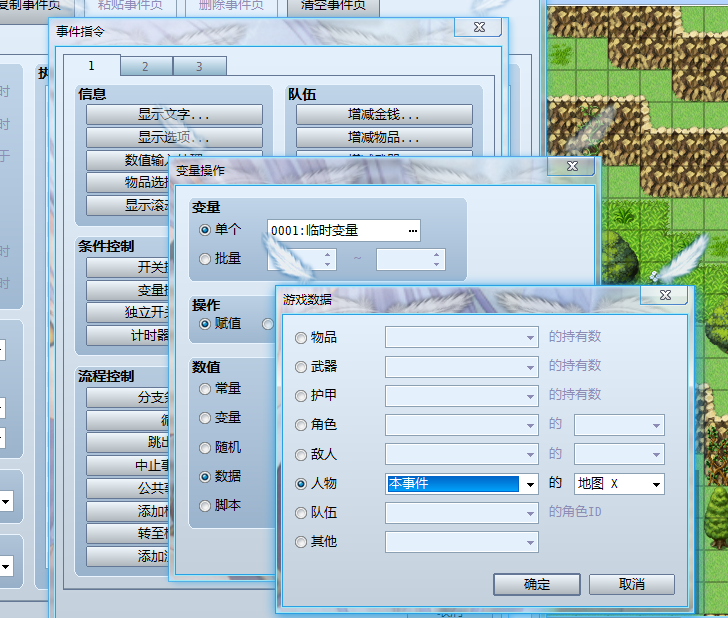Select the 人物 radio button
Image resolution: width=728 pixels, height=618 pixels.
pos(301,484)
